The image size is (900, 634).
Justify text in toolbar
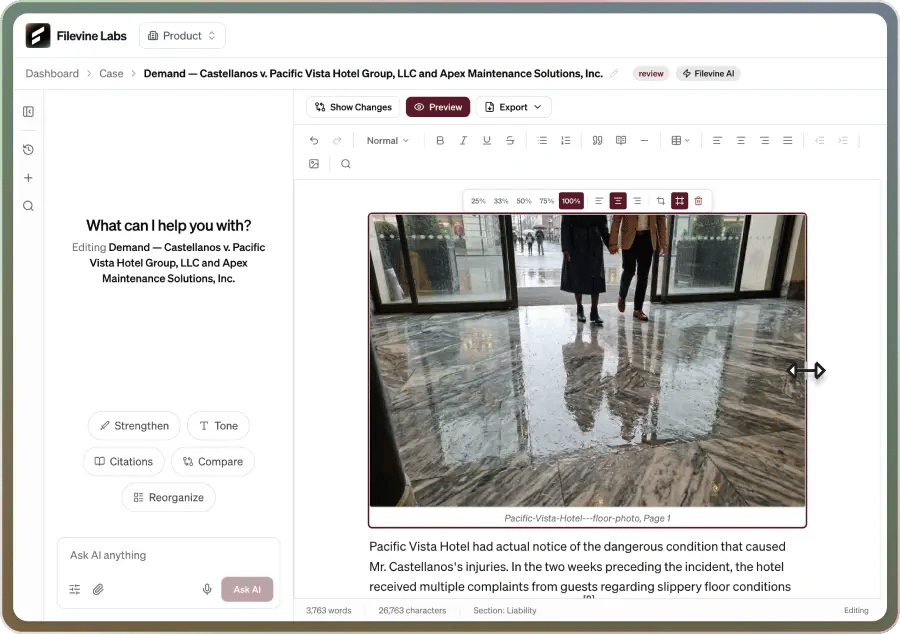coord(788,141)
